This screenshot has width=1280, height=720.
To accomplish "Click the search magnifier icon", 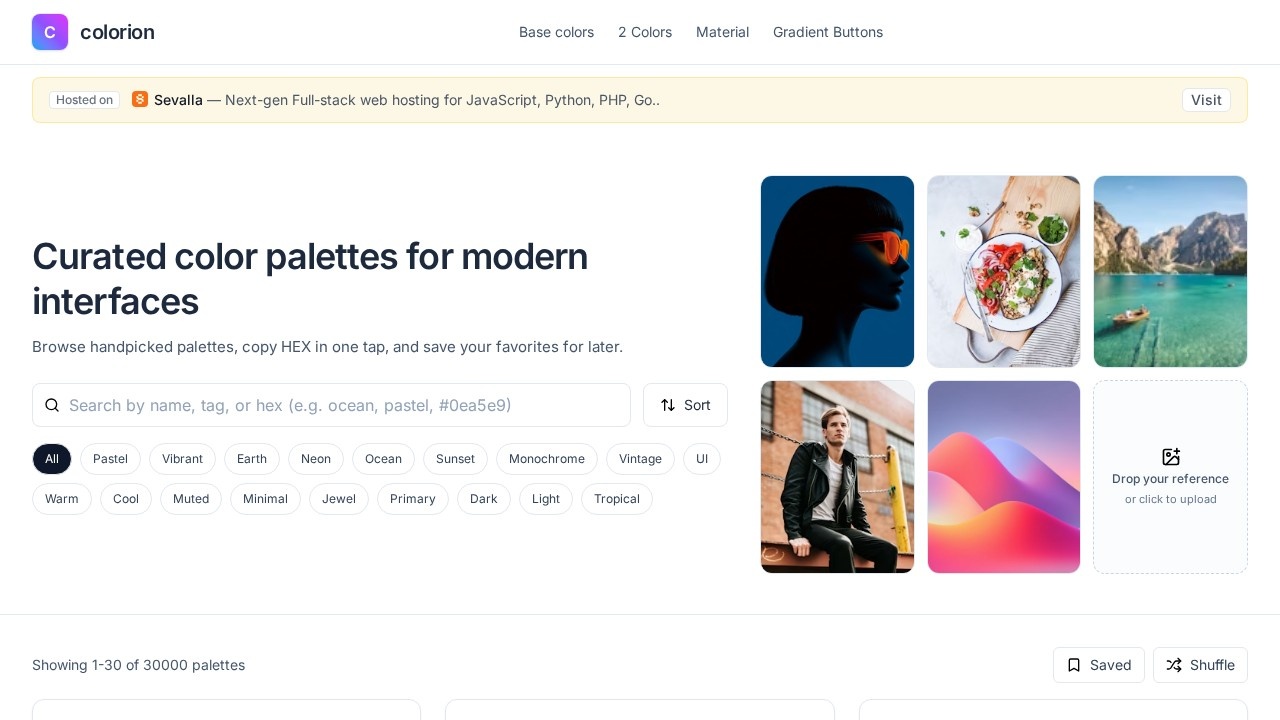I will (52, 405).
